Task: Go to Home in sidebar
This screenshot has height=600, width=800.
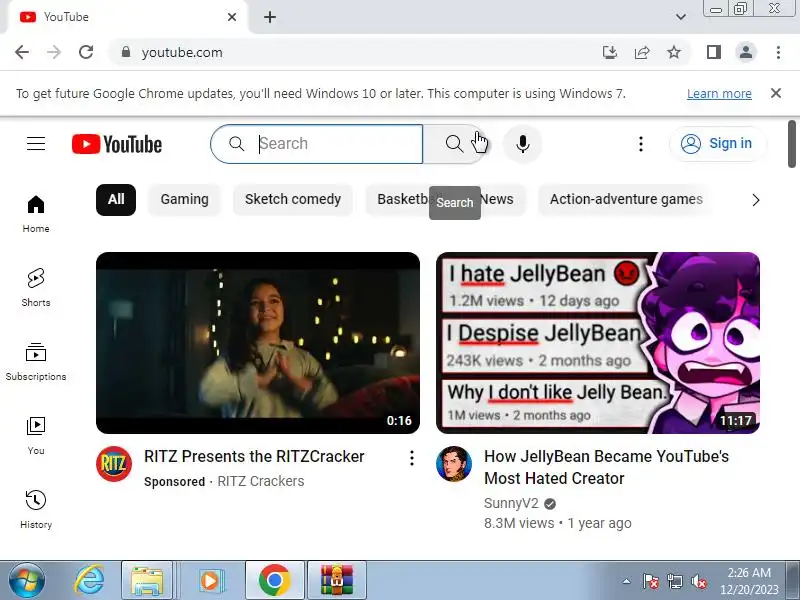Action: pos(36,214)
